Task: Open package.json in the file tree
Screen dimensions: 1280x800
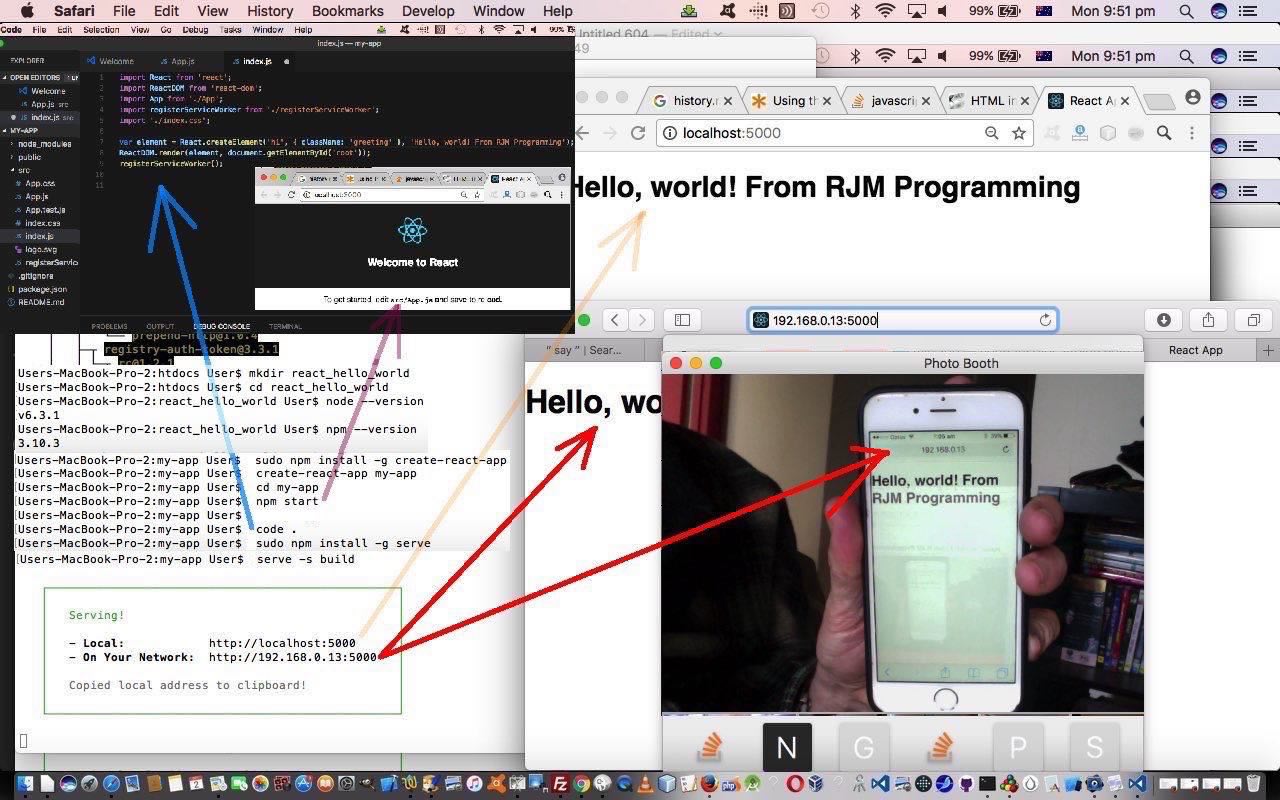Action: pos(42,289)
